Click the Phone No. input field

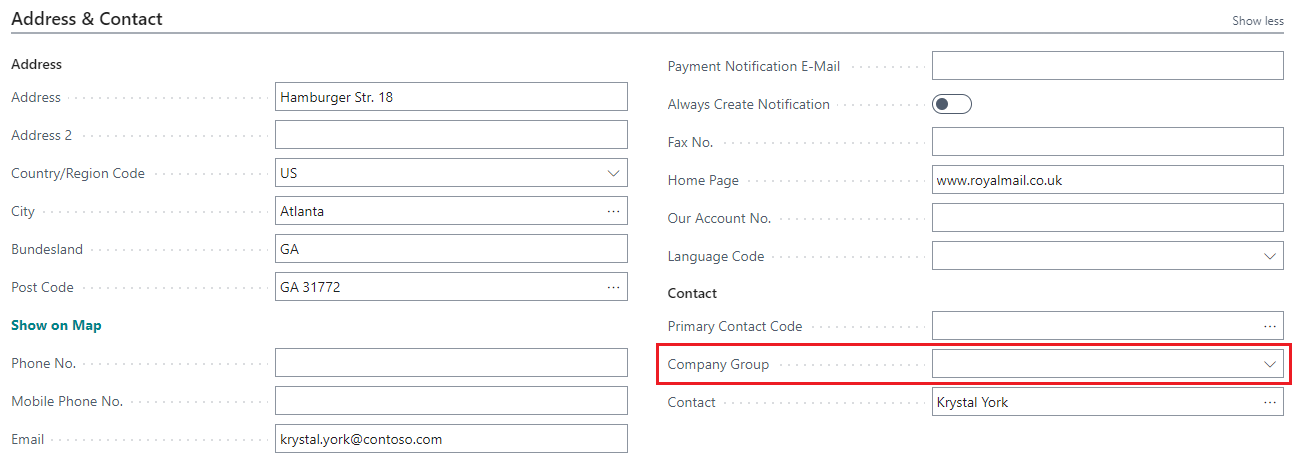click(451, 363)
